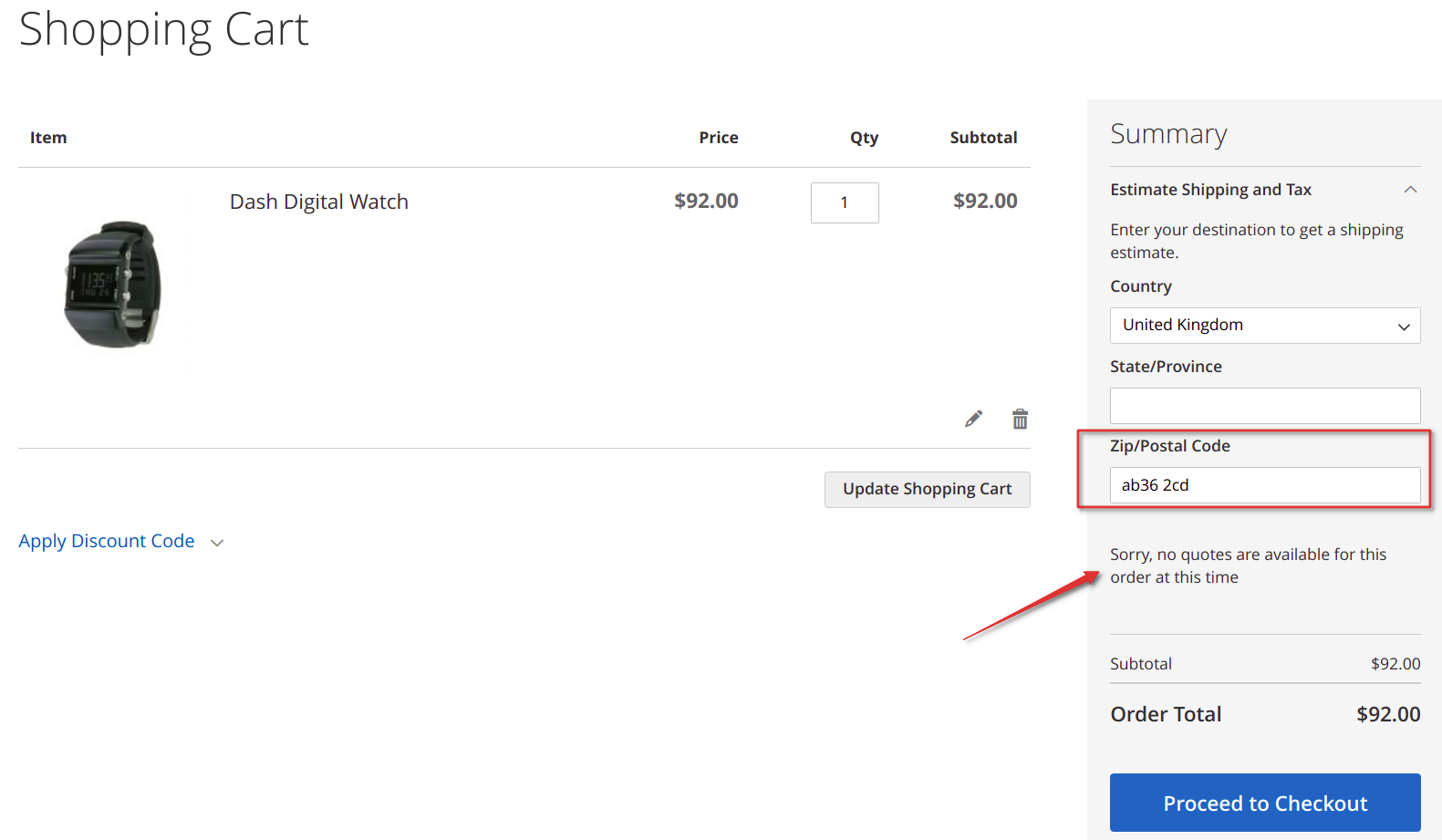Click into the State/Province text field
This screenshot has width=1442, height=840.
1265,406
